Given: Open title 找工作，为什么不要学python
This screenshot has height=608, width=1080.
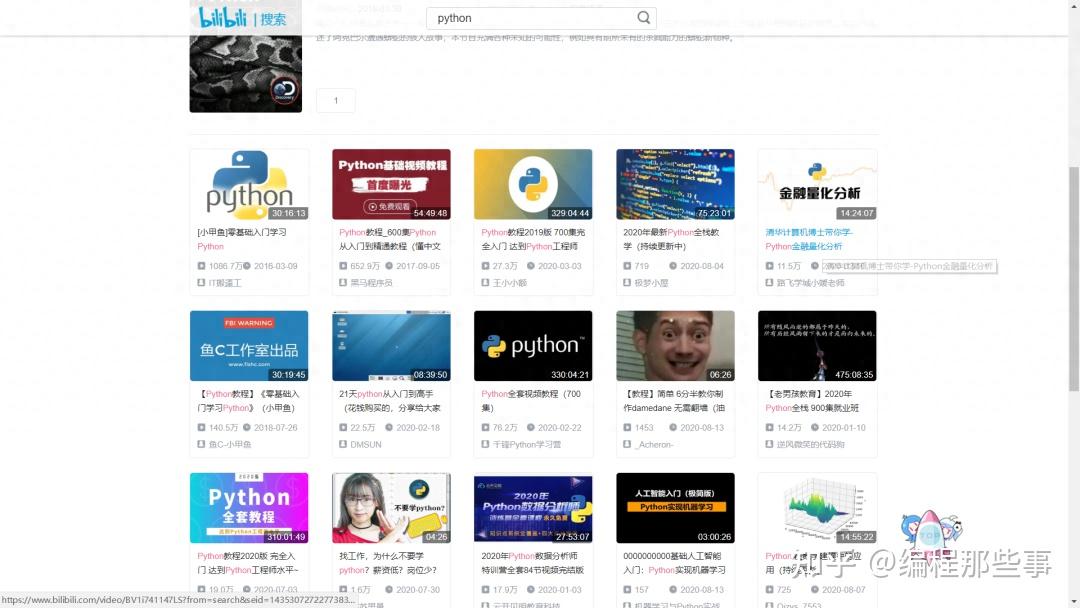Looking at the screenshot, I should tap(388, 563).
